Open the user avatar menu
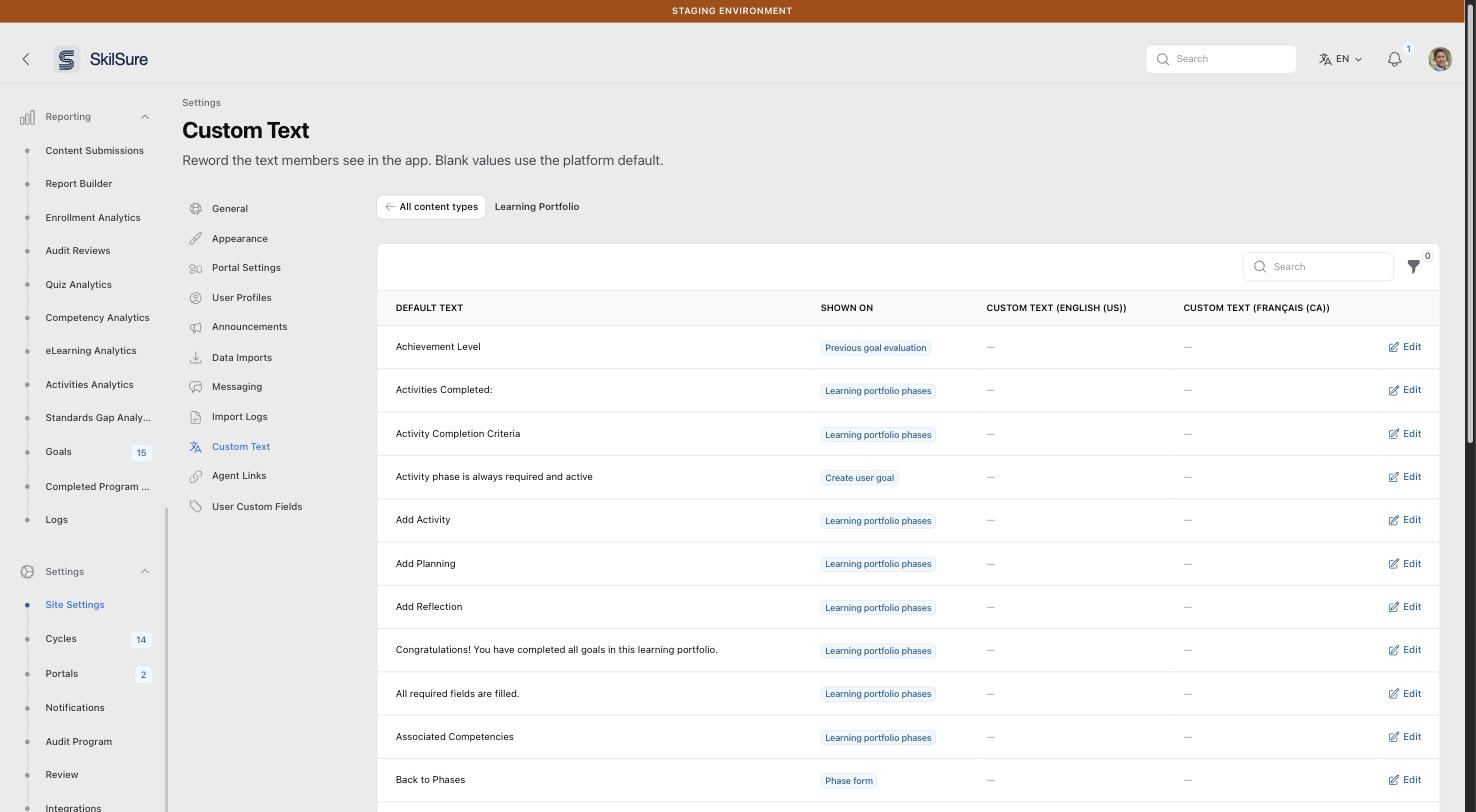The height and width of the screenshot is (812, 1476). click(x=1440, y=59)
